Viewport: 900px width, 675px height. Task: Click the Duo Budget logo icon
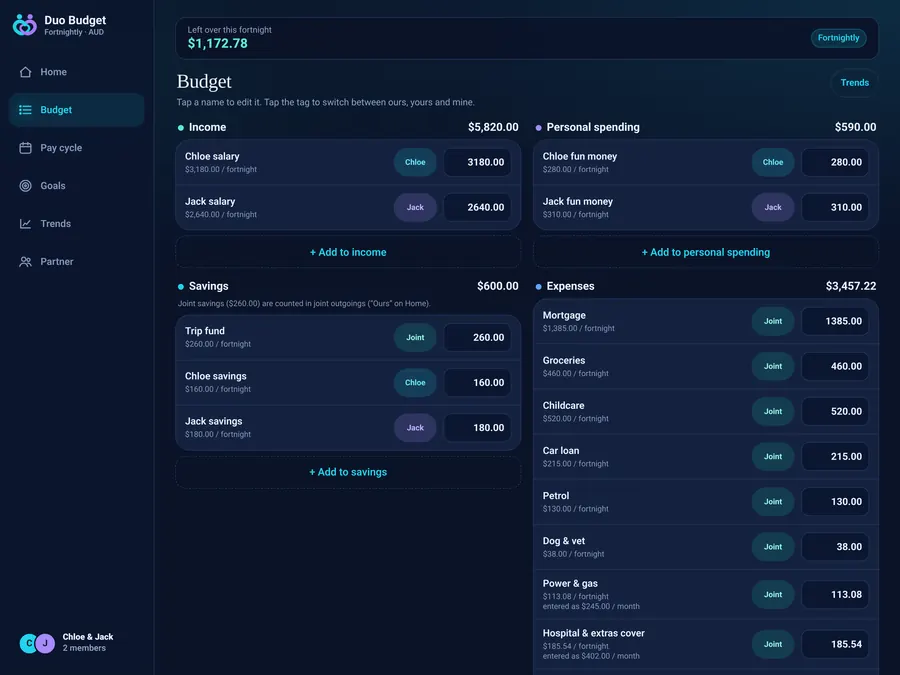click(x=25, y=25)
